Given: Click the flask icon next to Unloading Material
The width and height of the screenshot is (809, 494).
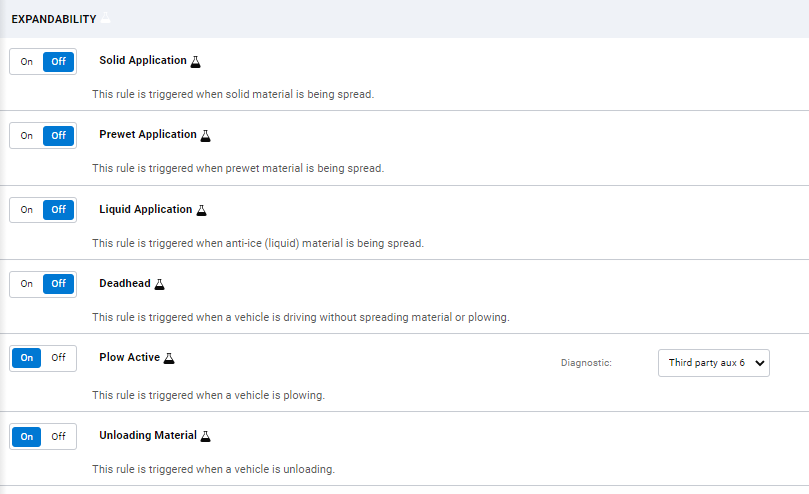Looking at the screenshot, I should click(207, 436).
